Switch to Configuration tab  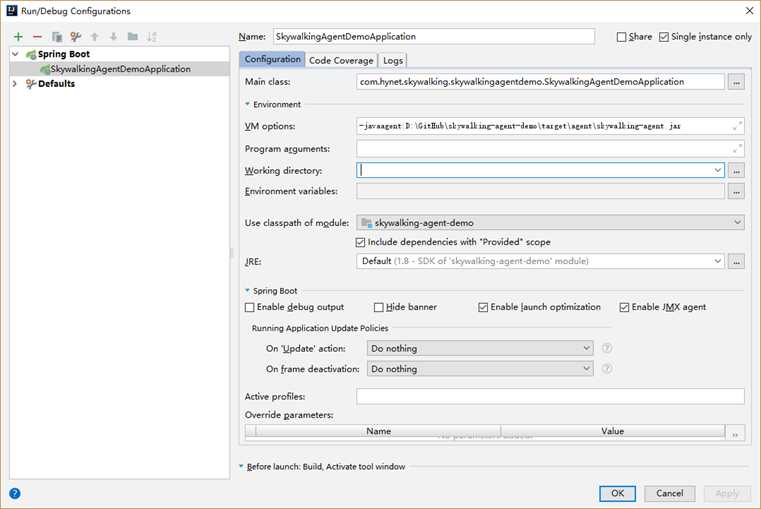pos(272,59)
